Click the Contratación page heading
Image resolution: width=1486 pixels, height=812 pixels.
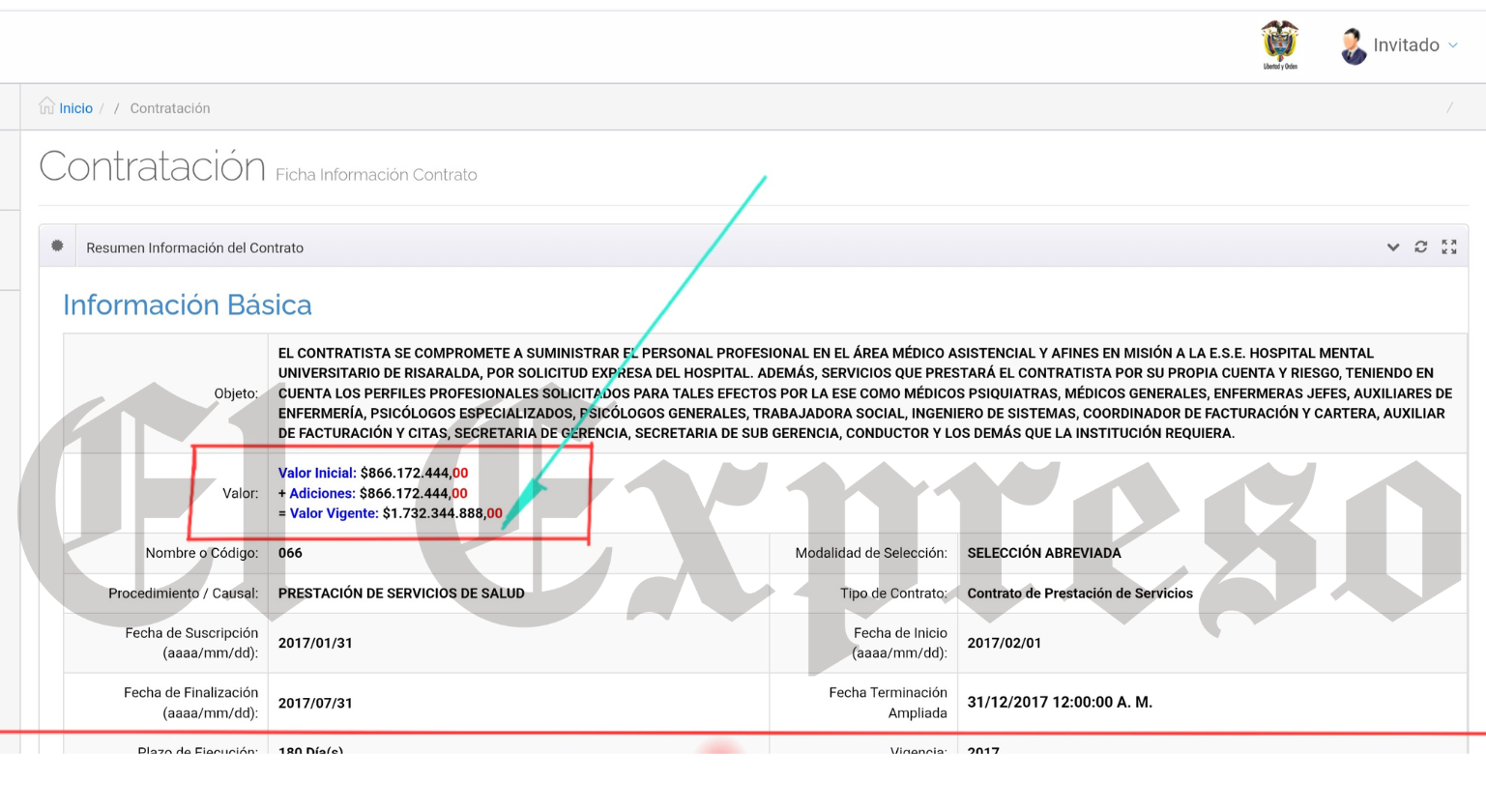tap(152, 166)
